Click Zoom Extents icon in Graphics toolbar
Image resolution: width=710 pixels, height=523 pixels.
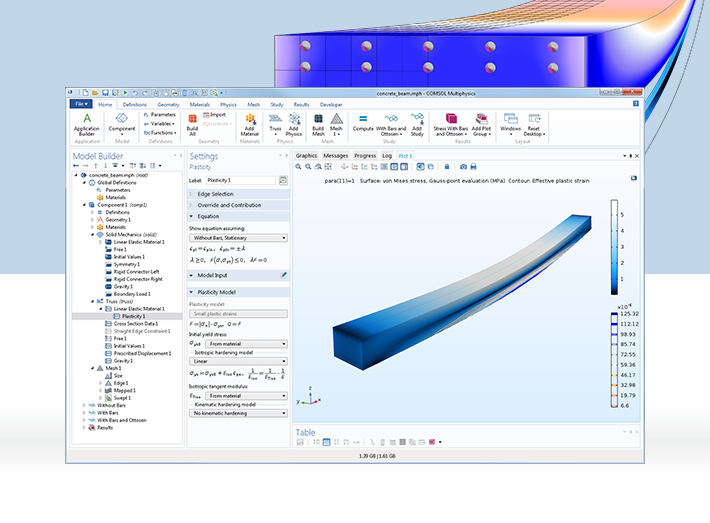[328, 167]
